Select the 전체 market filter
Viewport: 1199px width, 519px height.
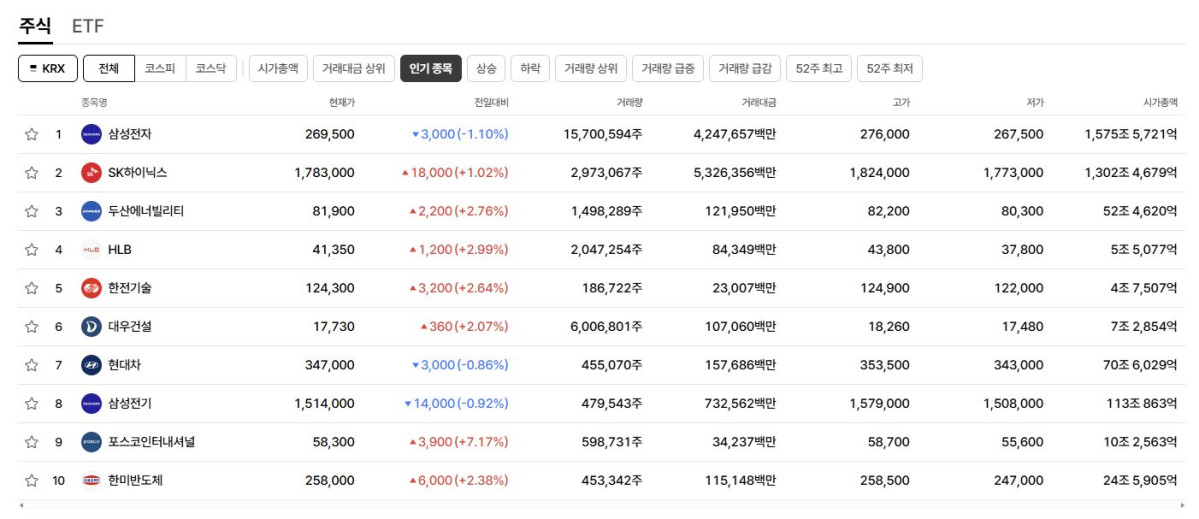[109, 68]
